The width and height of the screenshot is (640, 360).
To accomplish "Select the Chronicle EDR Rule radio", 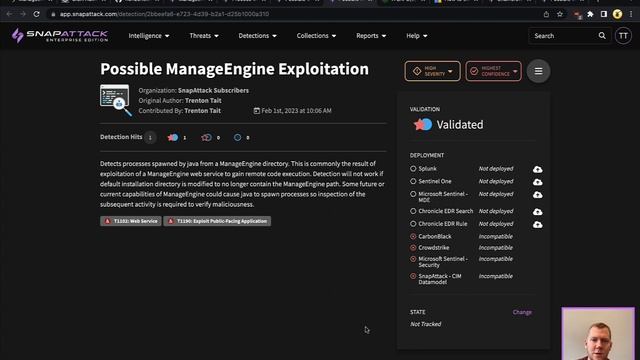I will [x=413, y=224].
